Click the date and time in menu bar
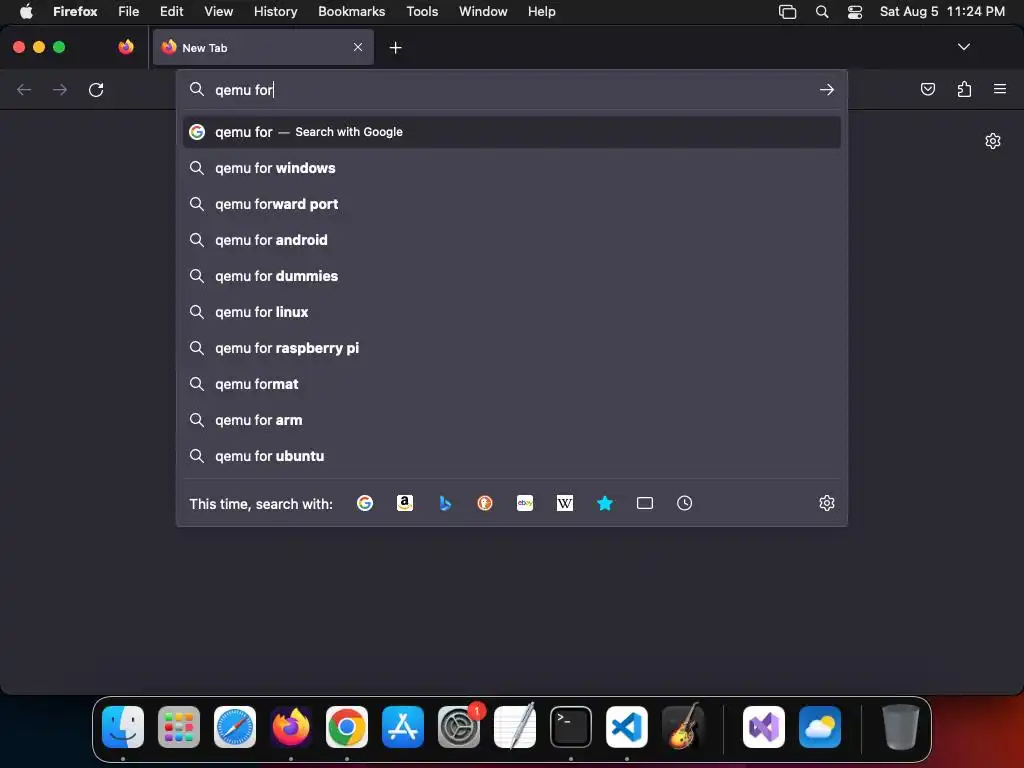1024x768 pixels. click(x=942, y=12)
